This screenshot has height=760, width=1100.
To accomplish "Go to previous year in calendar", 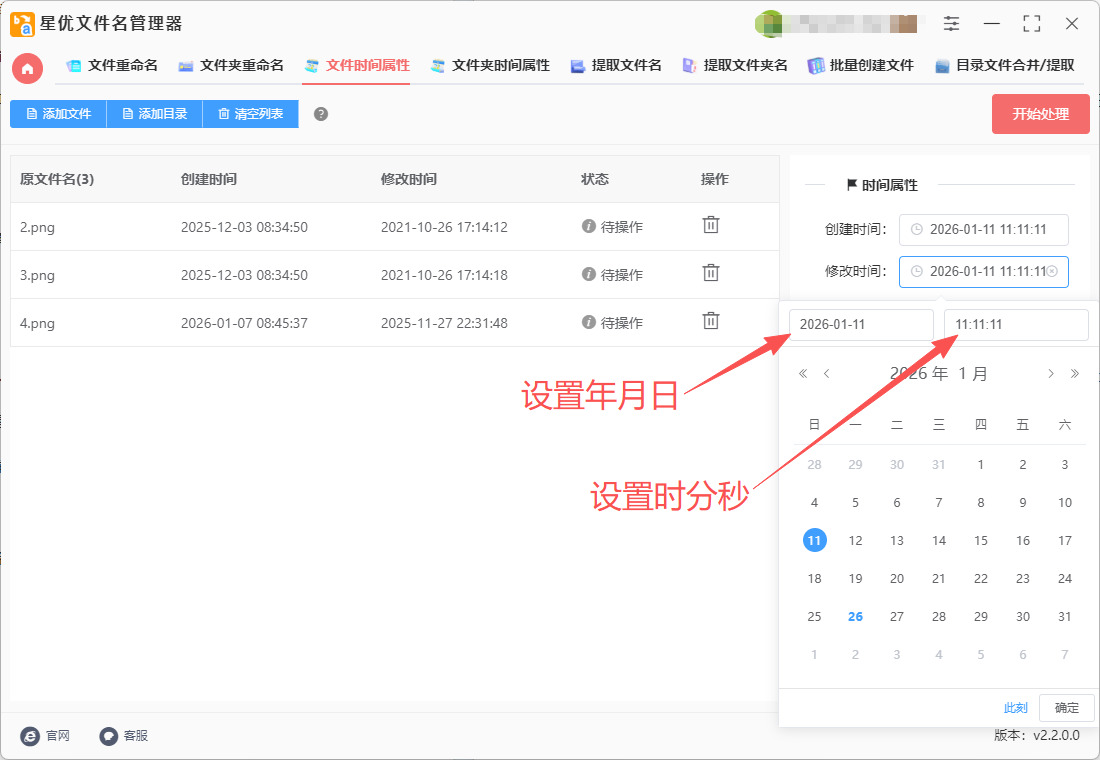I will (802, 374).
